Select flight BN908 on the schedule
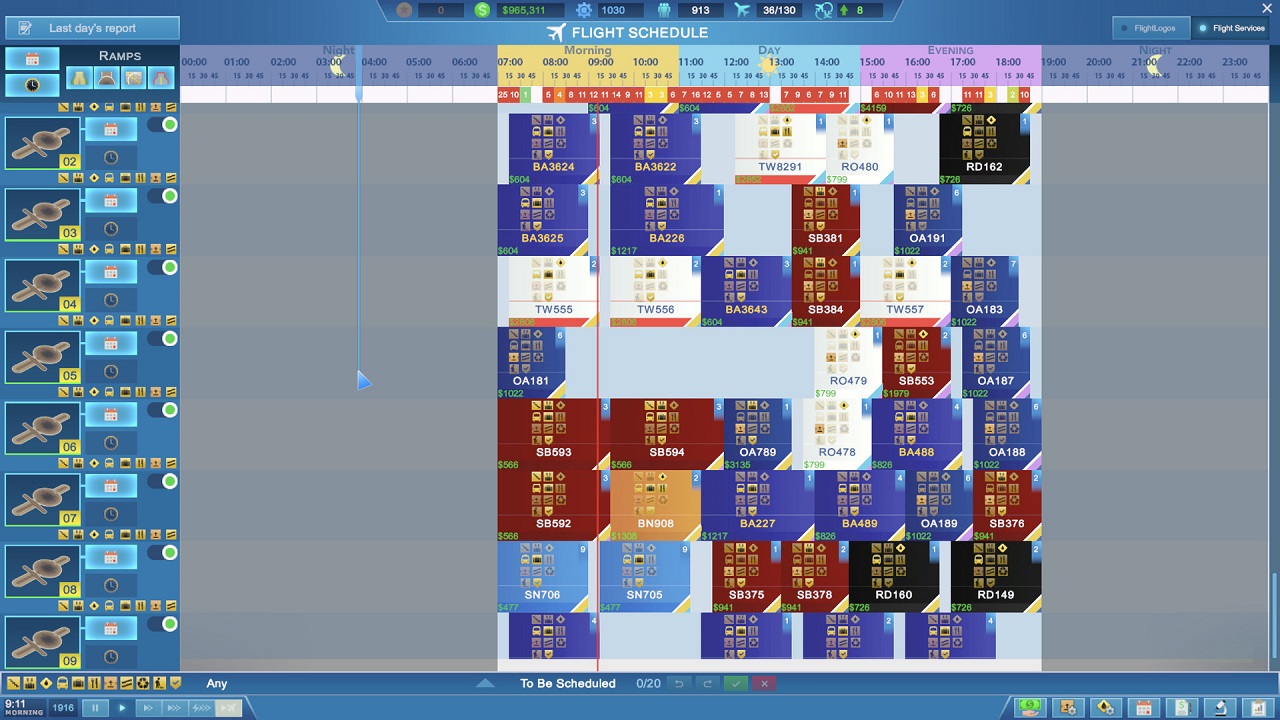Screen dimensions: 1280x720 click(x=655, y=505)
